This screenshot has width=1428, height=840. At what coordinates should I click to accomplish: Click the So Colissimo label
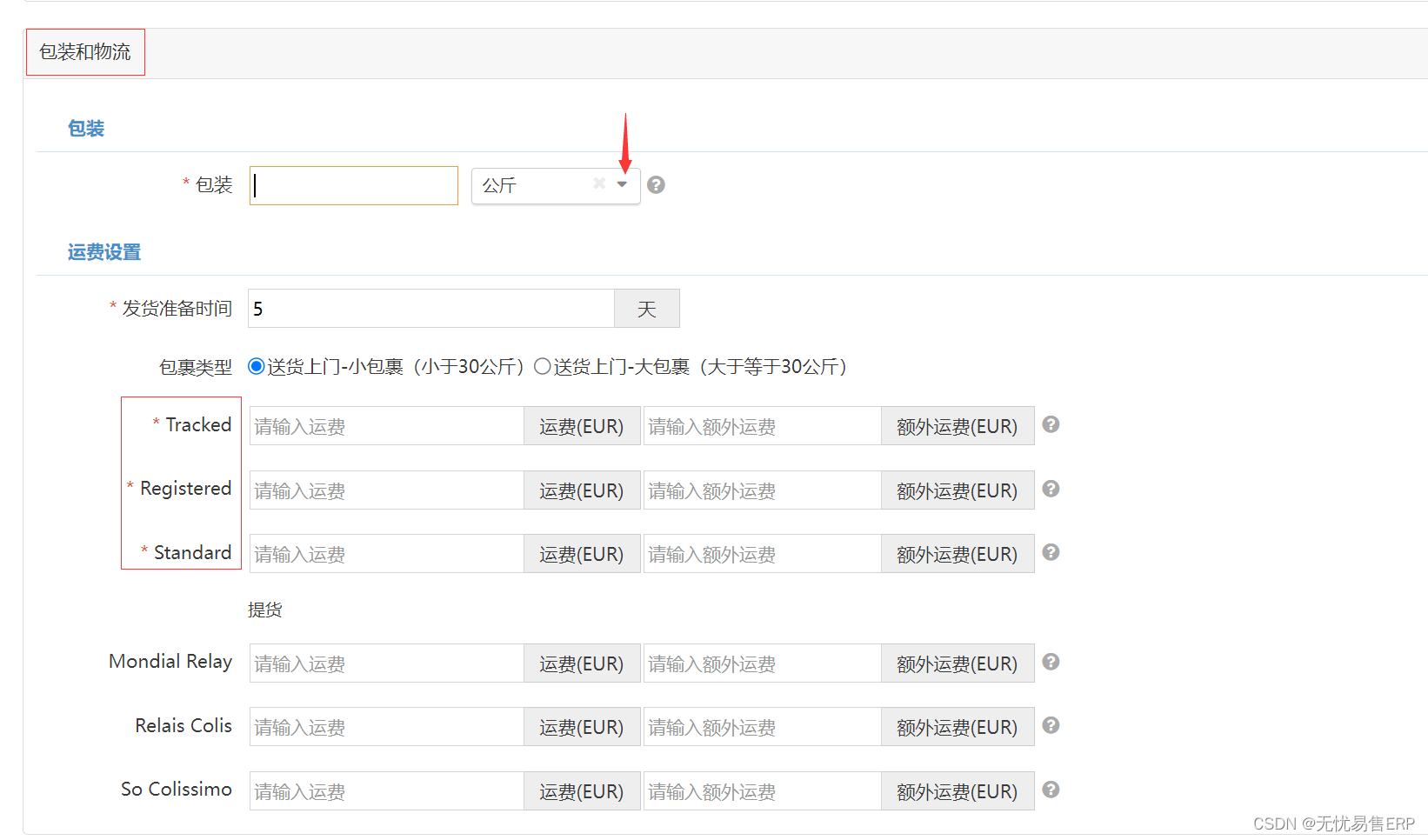(177, 790)
